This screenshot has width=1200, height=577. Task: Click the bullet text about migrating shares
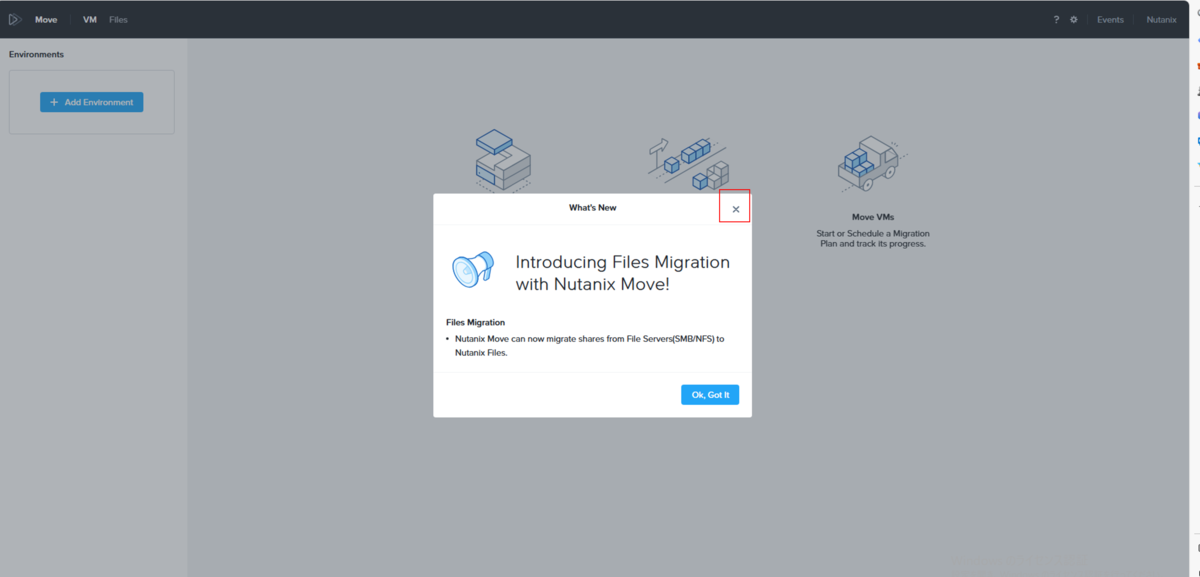589,345
